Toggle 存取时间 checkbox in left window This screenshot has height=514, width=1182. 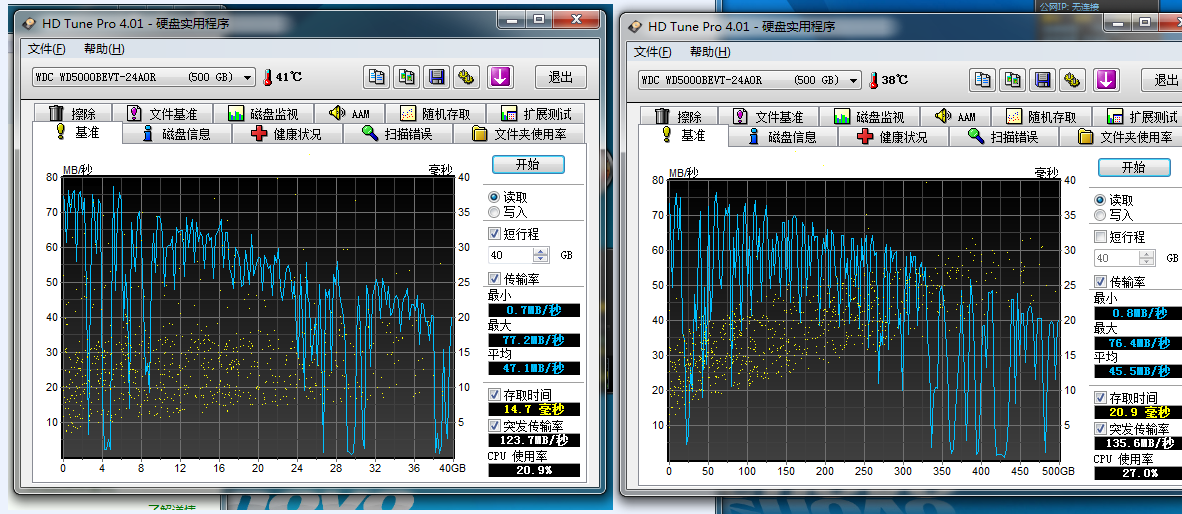(x=495, y=394)
